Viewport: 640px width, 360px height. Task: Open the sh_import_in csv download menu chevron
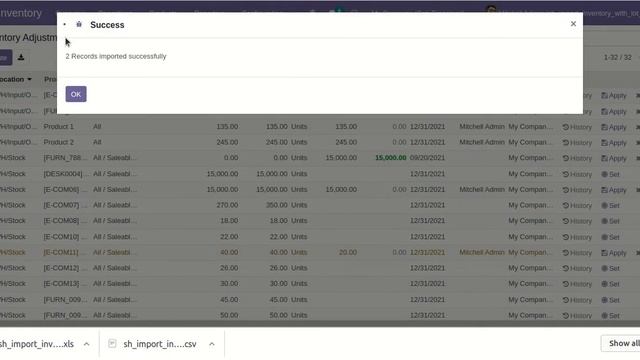(211, 344)
